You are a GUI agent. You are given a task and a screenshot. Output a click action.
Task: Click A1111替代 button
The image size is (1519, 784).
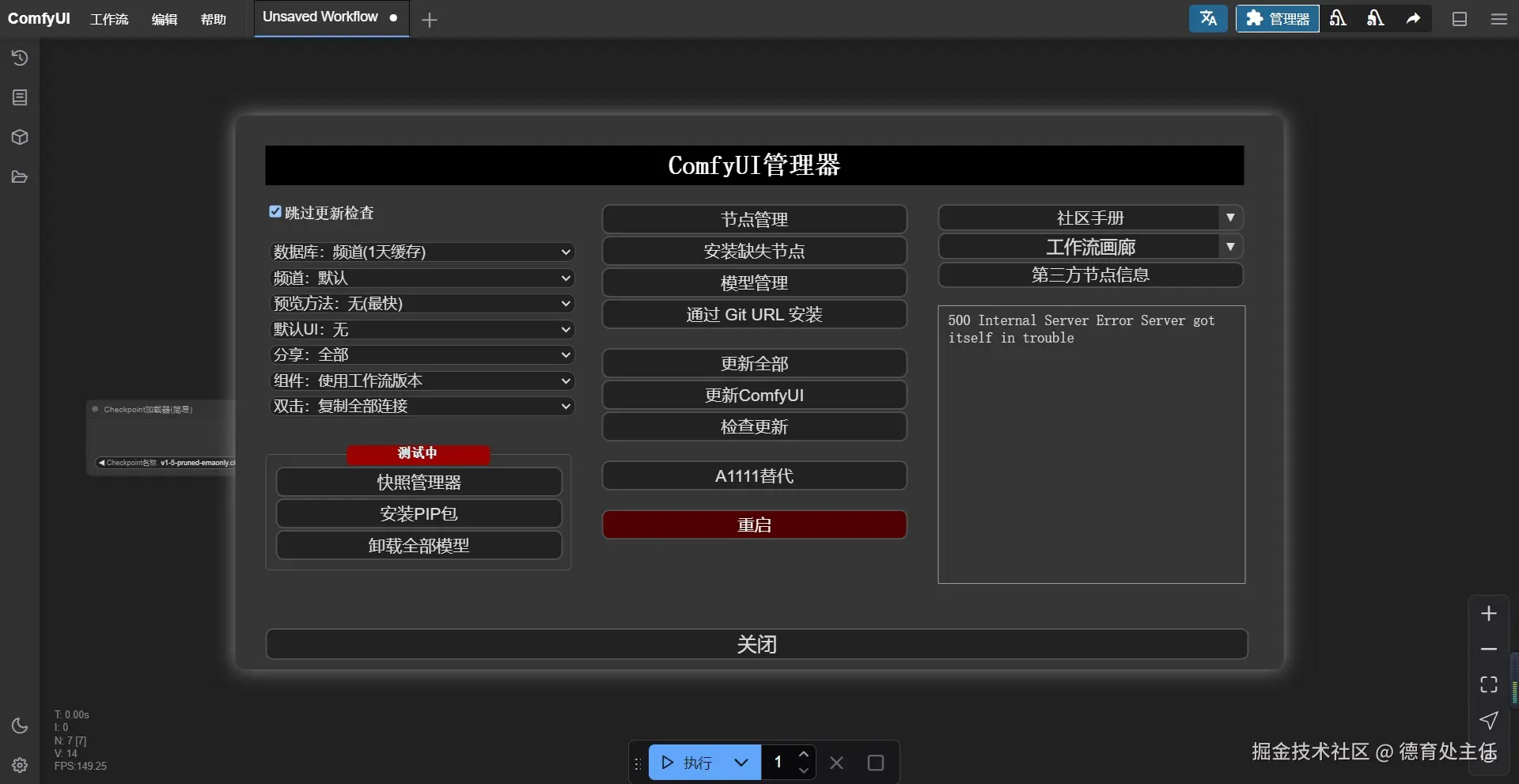pos(754,475)
